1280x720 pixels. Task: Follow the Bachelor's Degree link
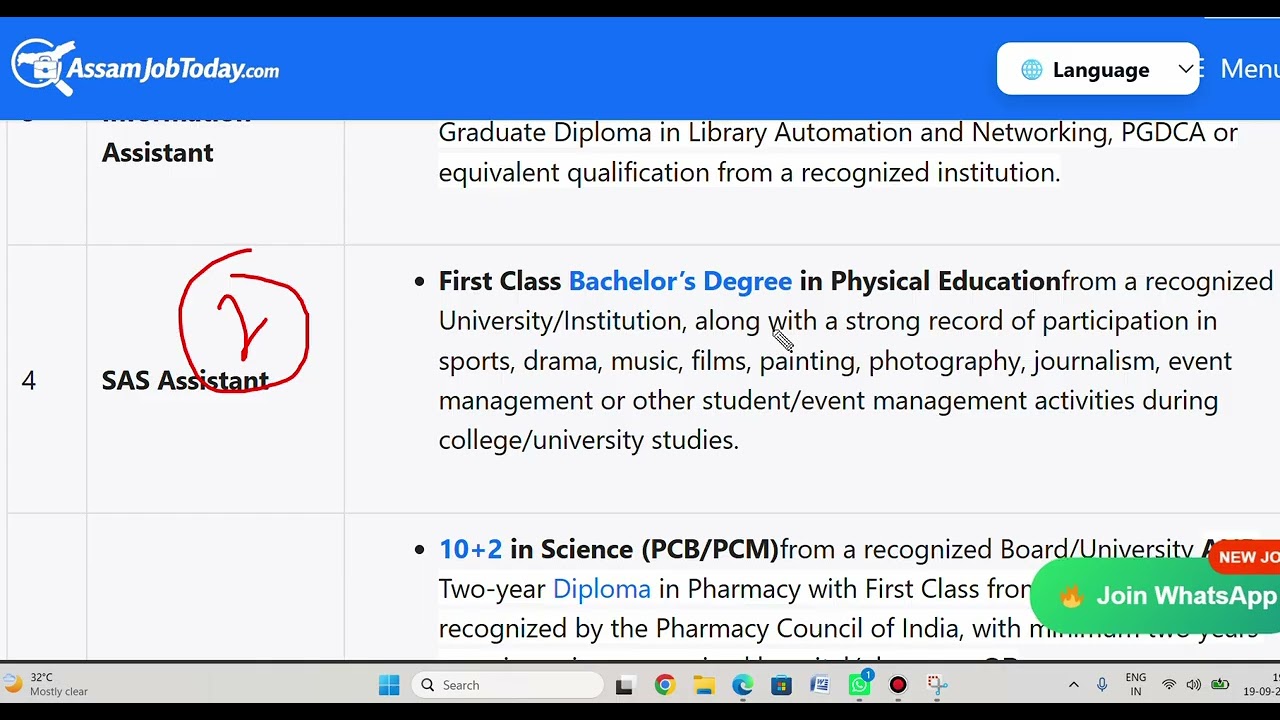pos(680,281)
